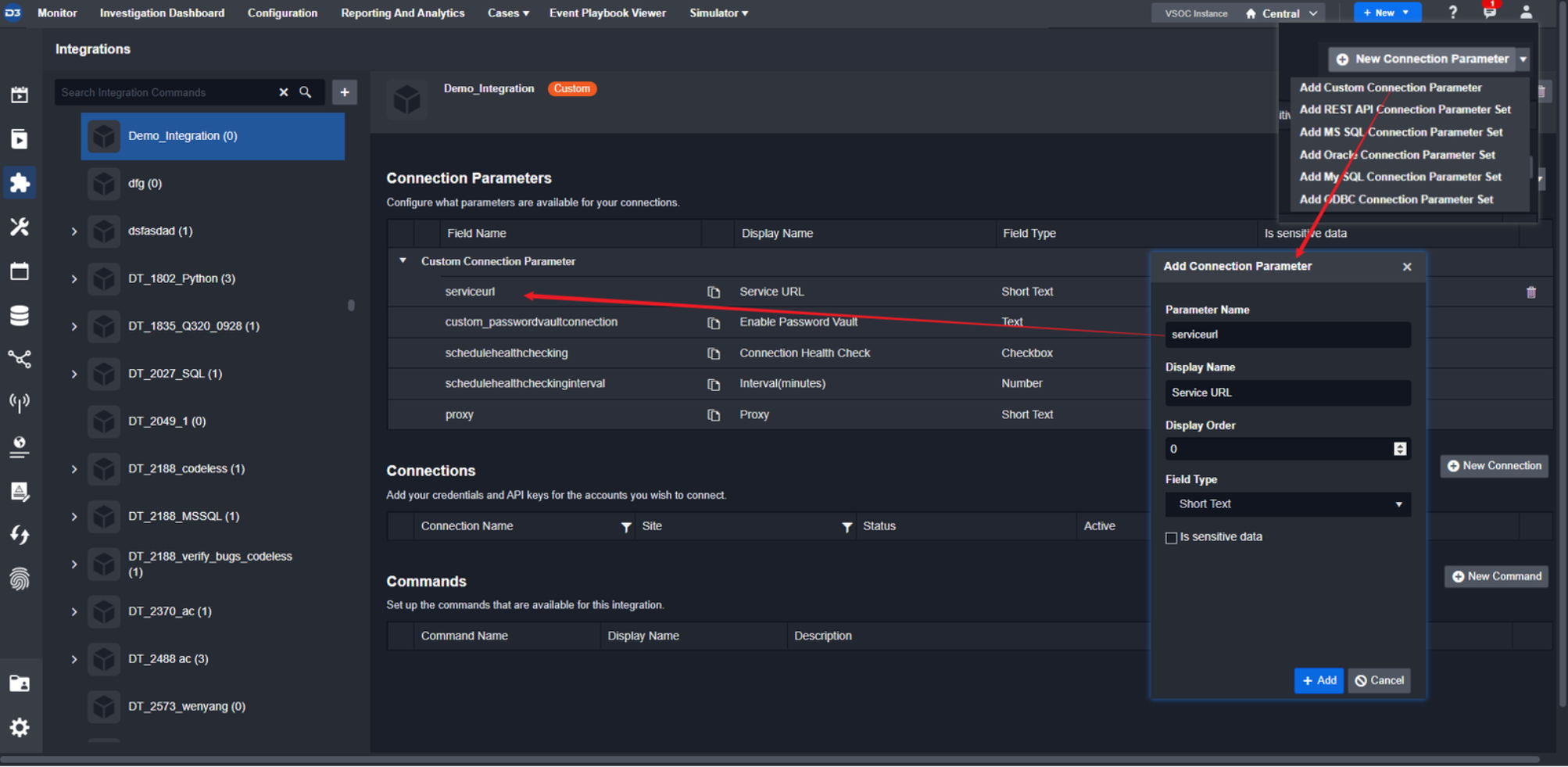Expand the DT_1835_Q320_0928 integration
This screenshot has width=1568, height=767.
[74, 327]
